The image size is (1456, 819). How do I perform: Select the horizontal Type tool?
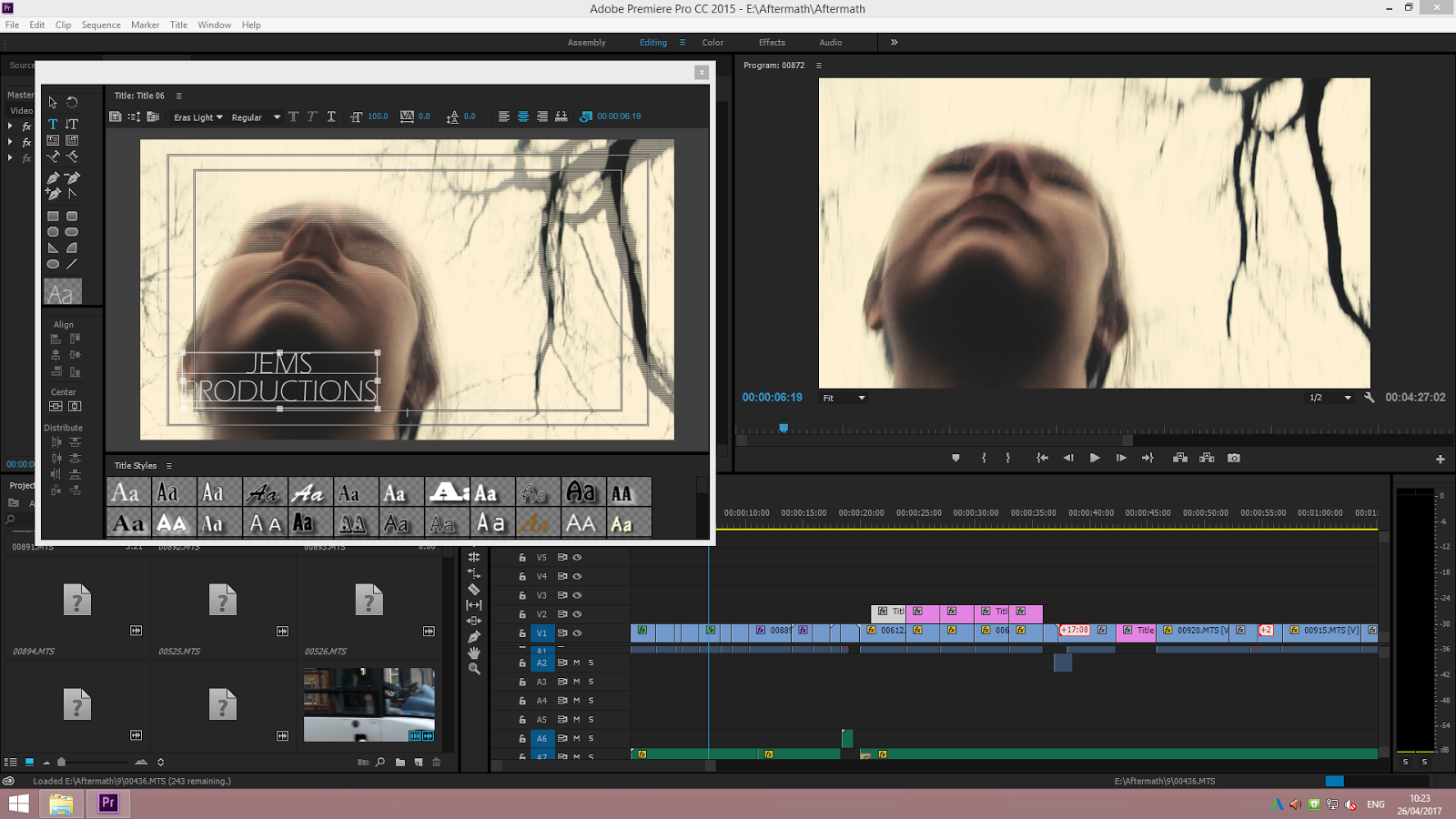(53, 124)
